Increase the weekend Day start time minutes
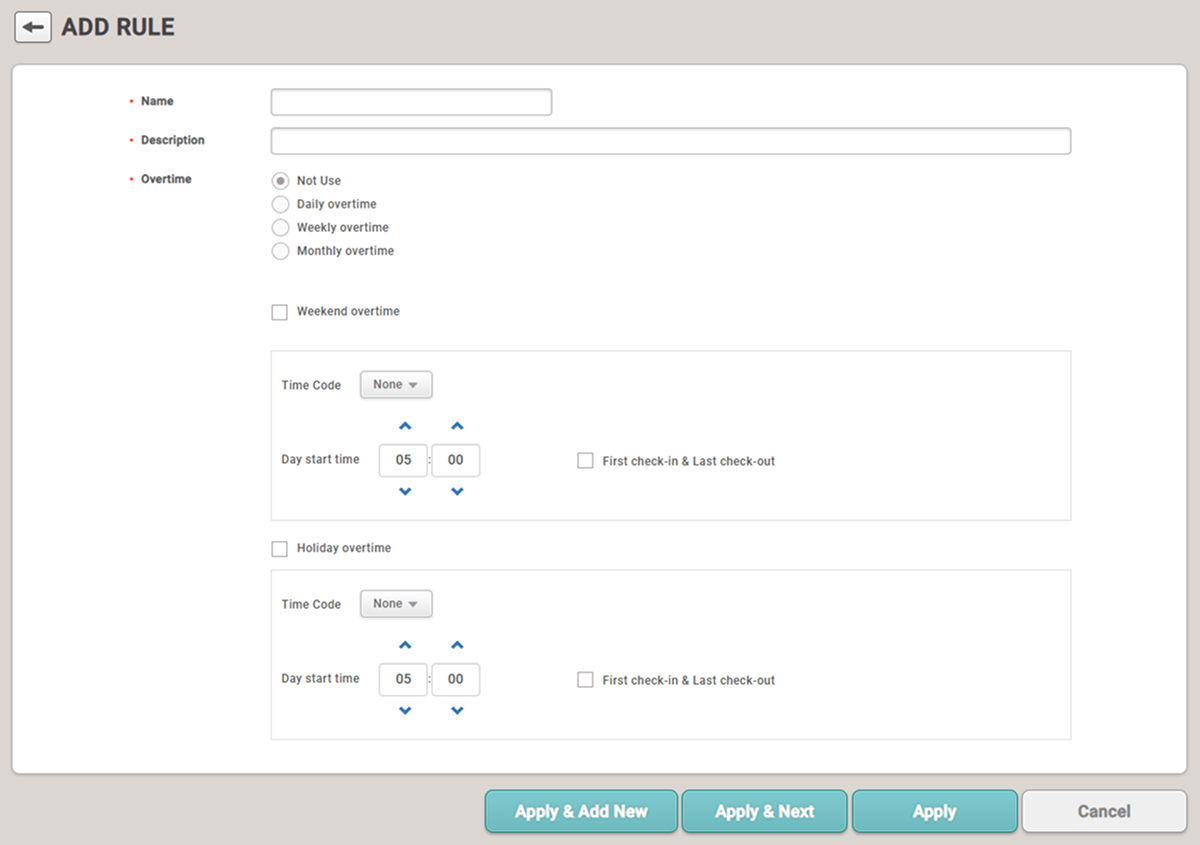 pos(457,427)
